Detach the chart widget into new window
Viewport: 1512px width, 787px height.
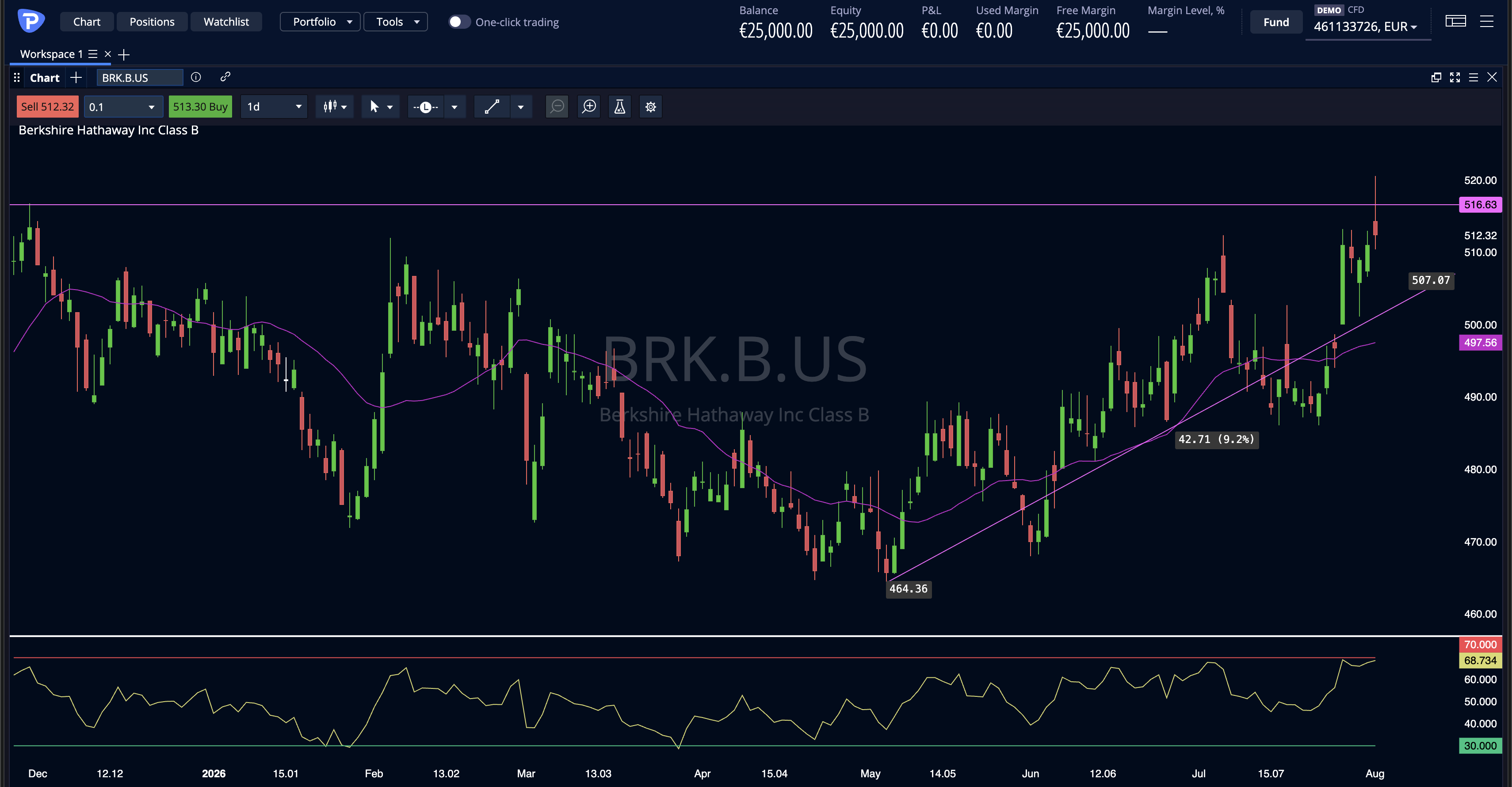click(x=1436, y=77)
